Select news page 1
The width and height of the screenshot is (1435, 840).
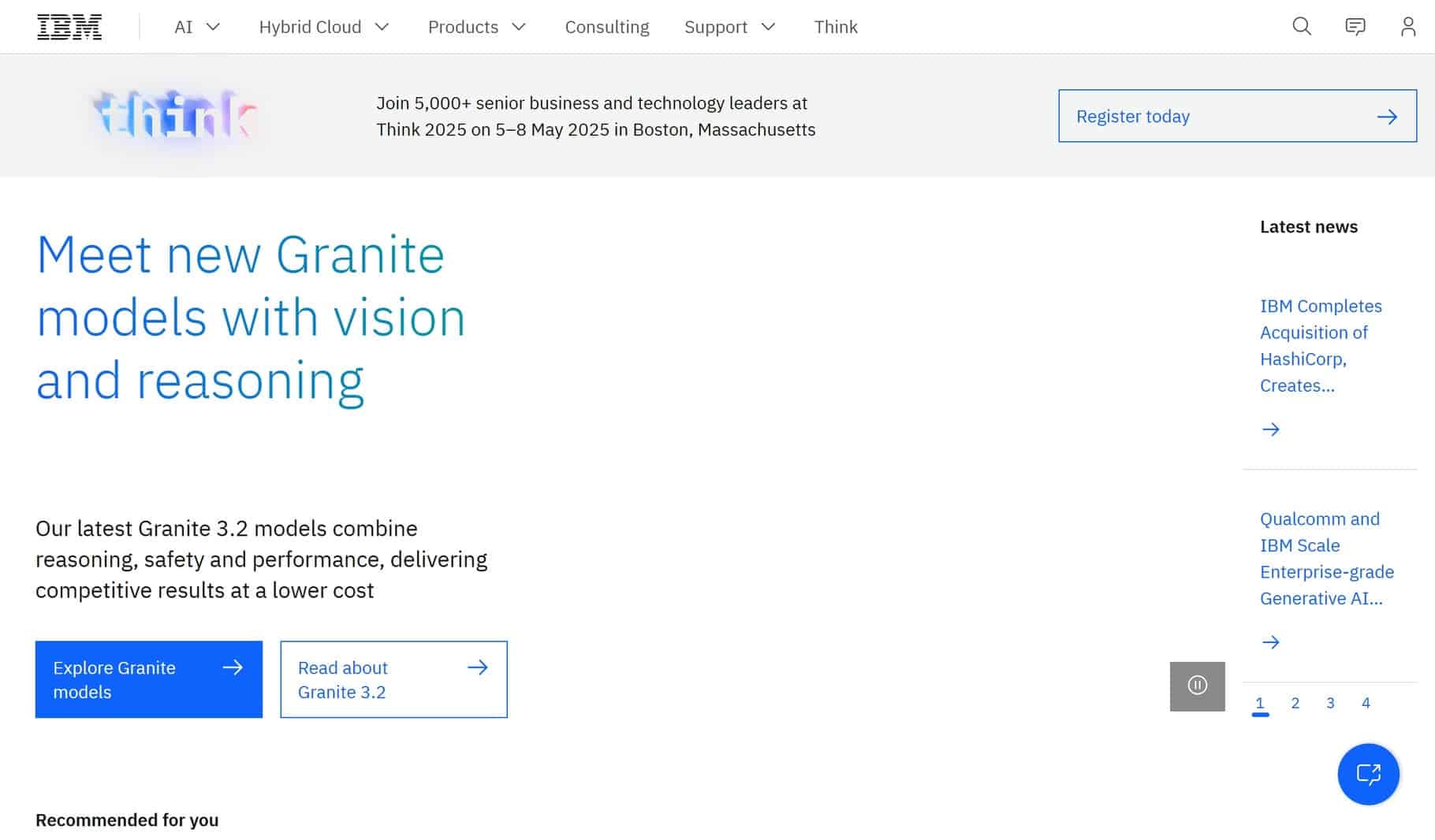(x=1260, y=703)
